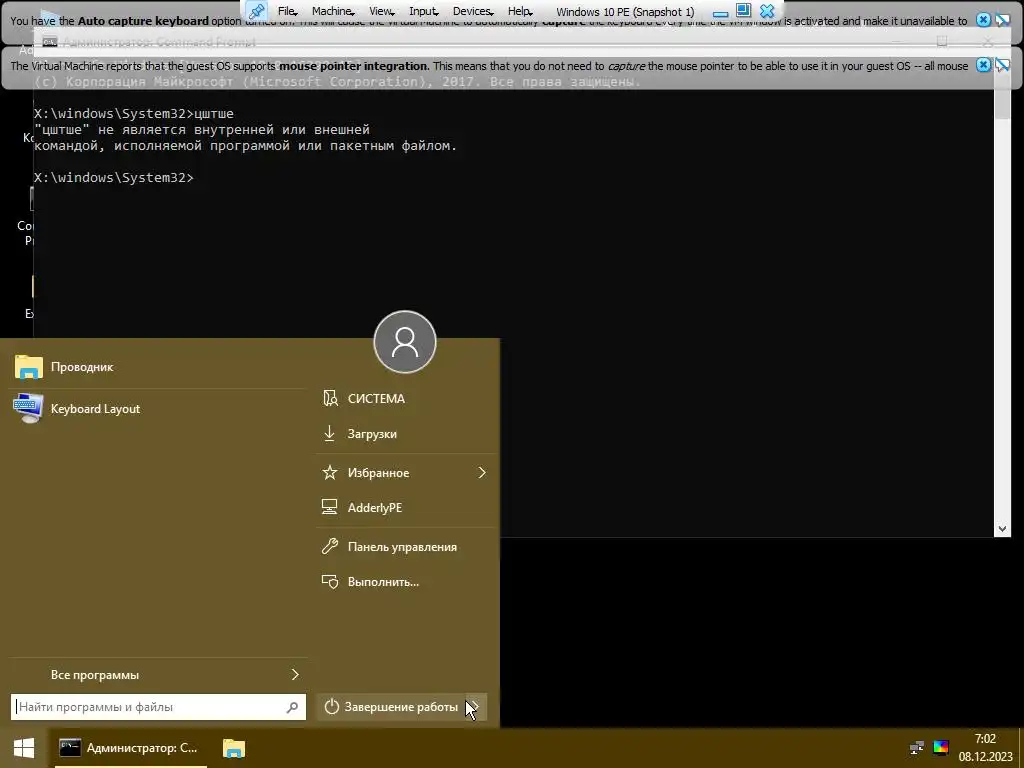Open File Explorer from the taskbar

pos(234,748)
